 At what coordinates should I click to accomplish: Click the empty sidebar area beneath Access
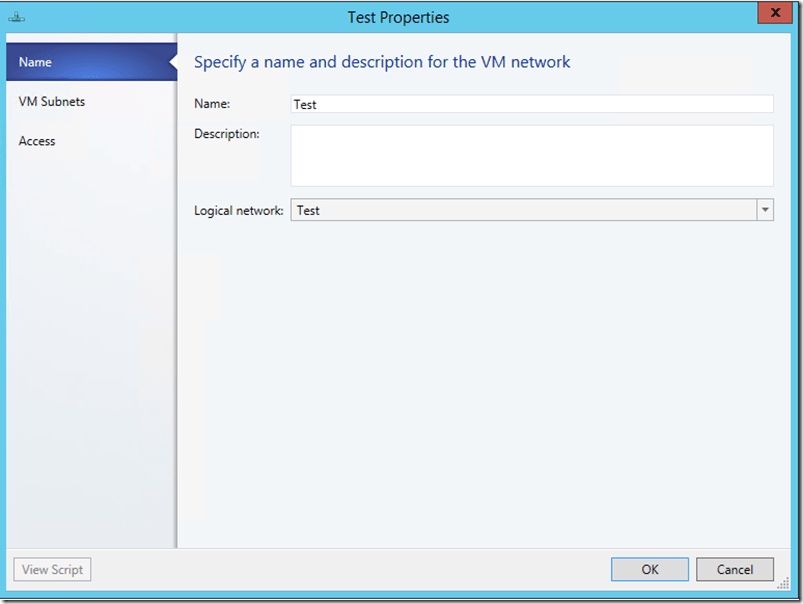pyautogui.click(x=90, y=350)
